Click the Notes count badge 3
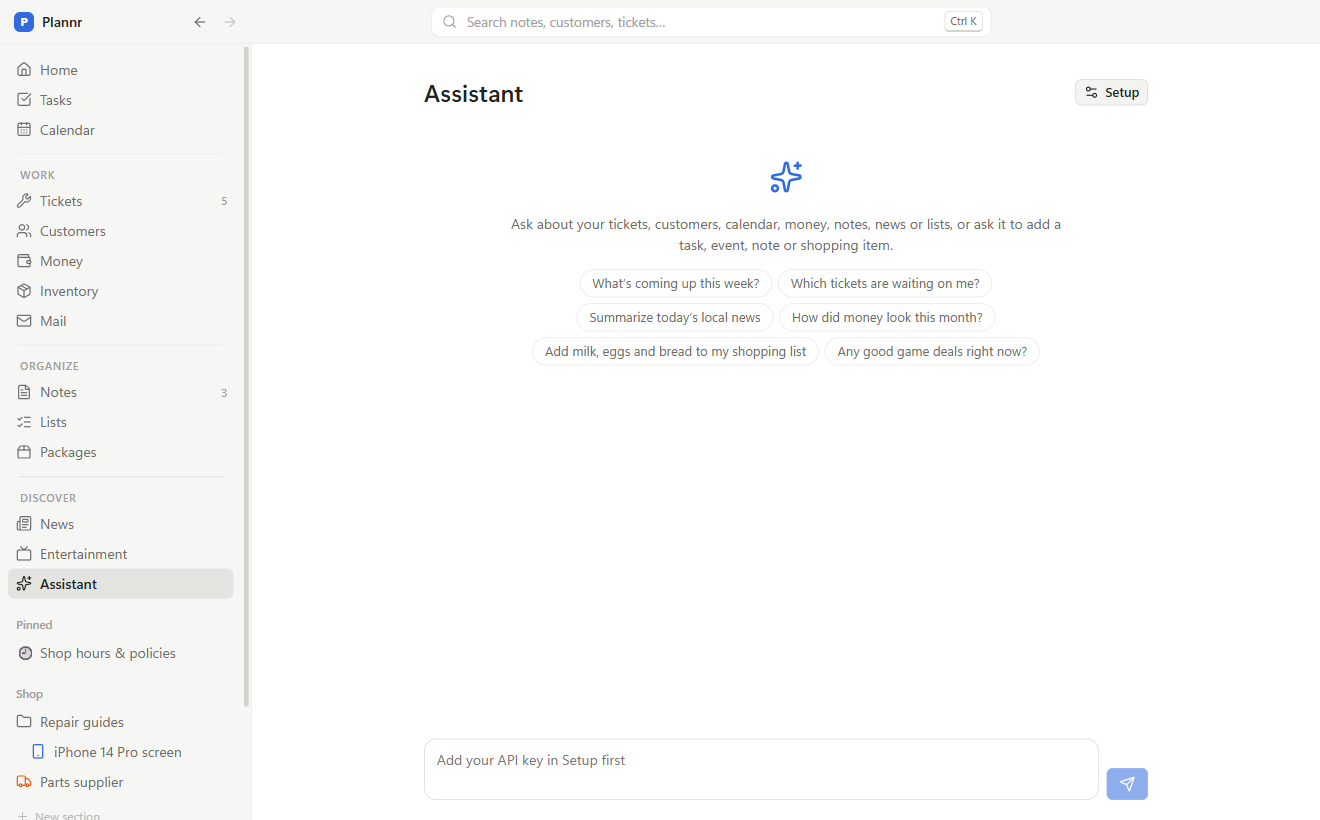This screenshot has width=1320, height=820. pyautogui.click(x=224, y=392)
